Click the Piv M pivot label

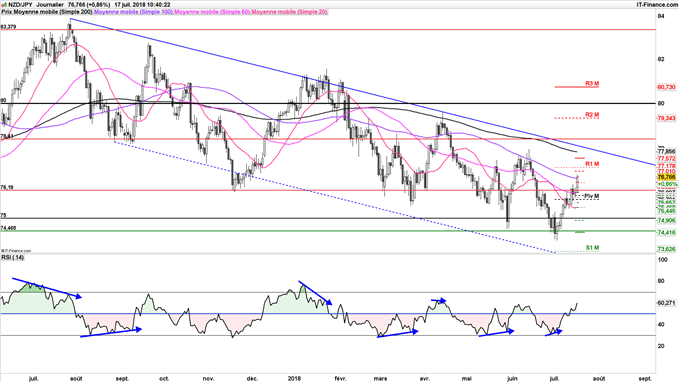(x=592, y=196)
